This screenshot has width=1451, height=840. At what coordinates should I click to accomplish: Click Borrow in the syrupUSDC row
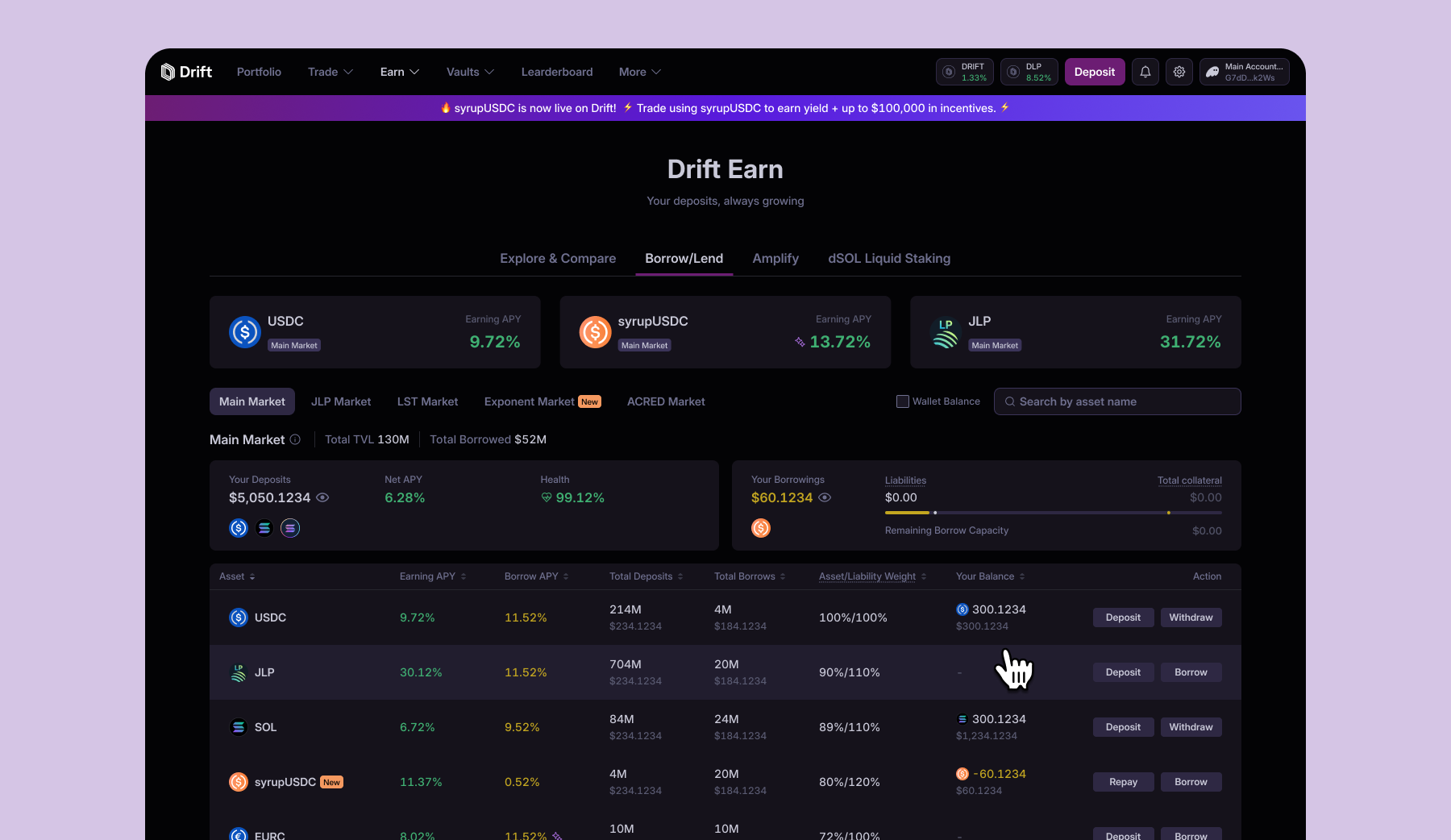[1191, 782]
